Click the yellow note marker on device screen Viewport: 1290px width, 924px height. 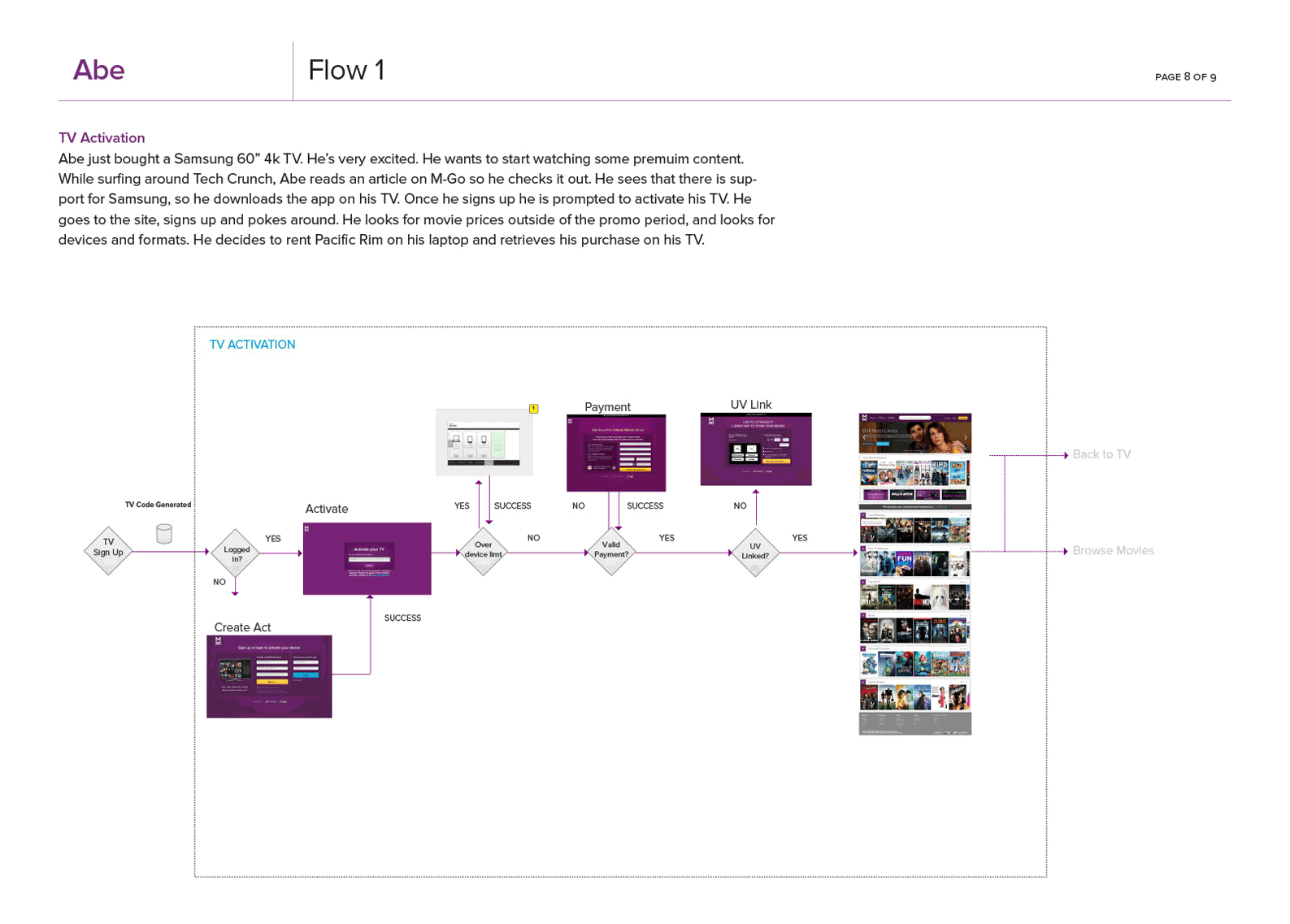tap(533, 409)
